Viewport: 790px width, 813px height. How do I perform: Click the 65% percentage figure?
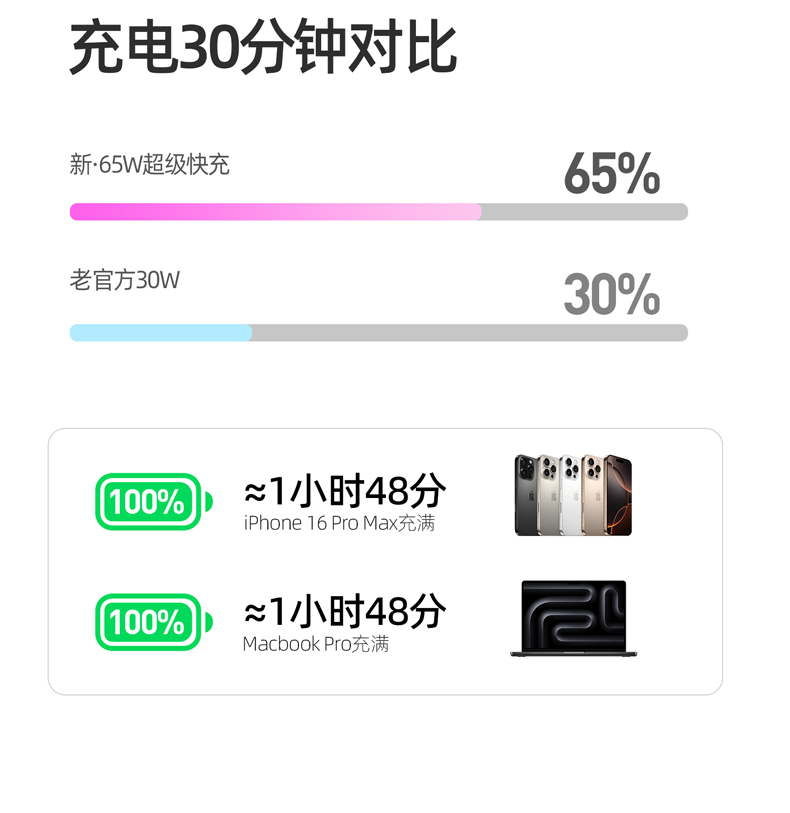(x=612, y=174)
